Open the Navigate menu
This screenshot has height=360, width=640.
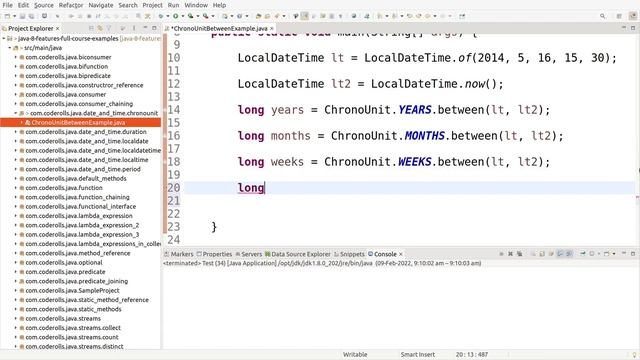pyautogui.click(x=101, y=5)
